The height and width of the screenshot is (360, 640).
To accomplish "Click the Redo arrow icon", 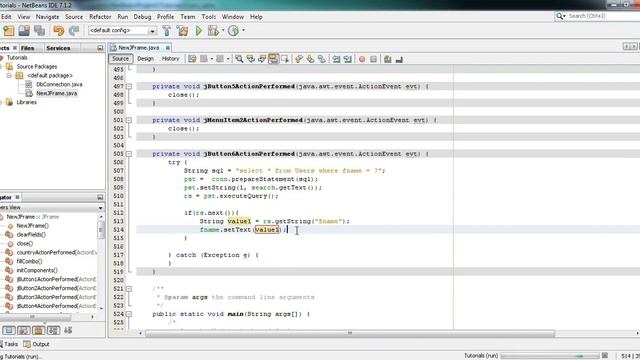I will (74, 31).
